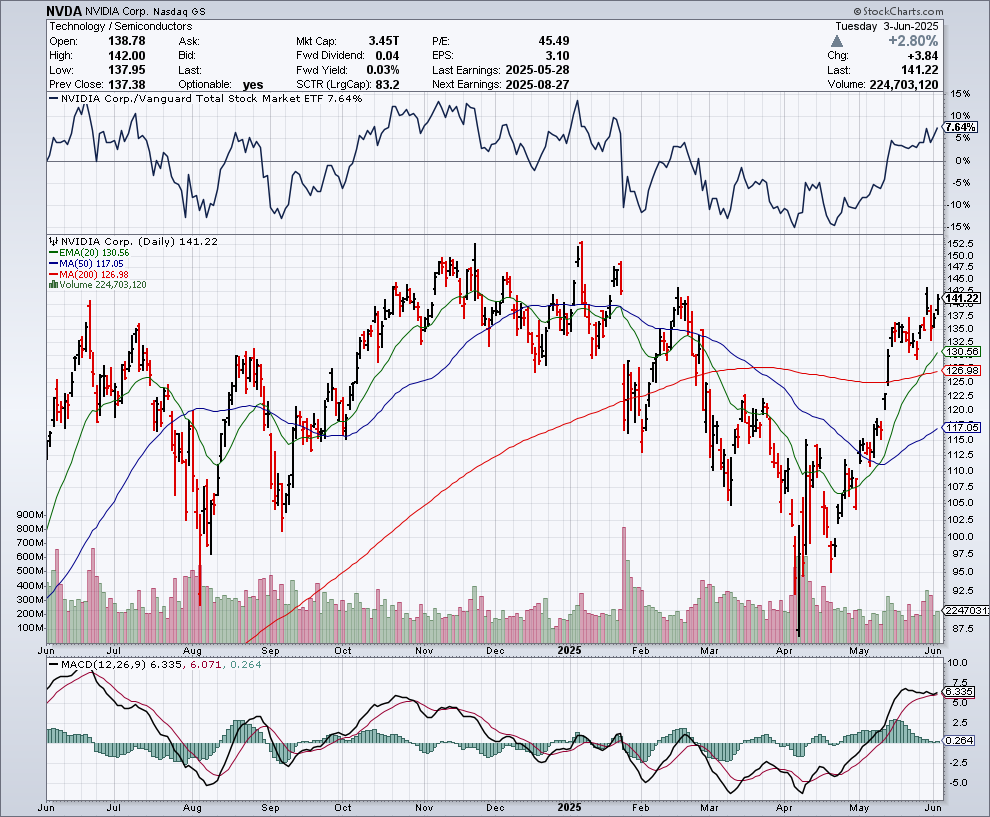Click the 900M volume axis label
Screen dimensions: 990x817
coord(30,515)
